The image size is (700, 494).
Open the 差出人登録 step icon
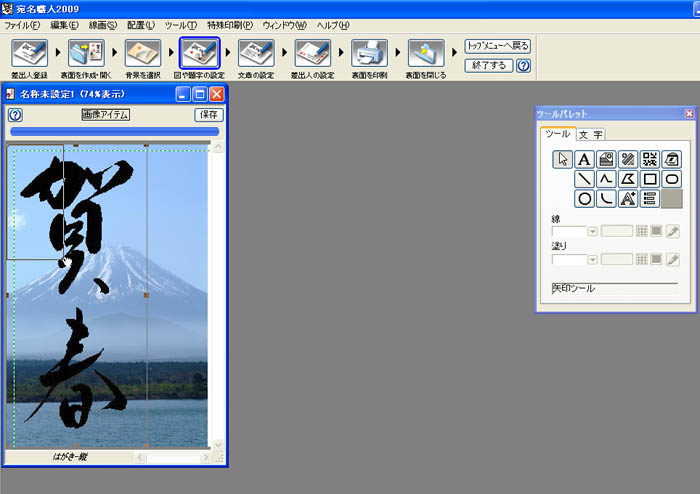point(29,54)
